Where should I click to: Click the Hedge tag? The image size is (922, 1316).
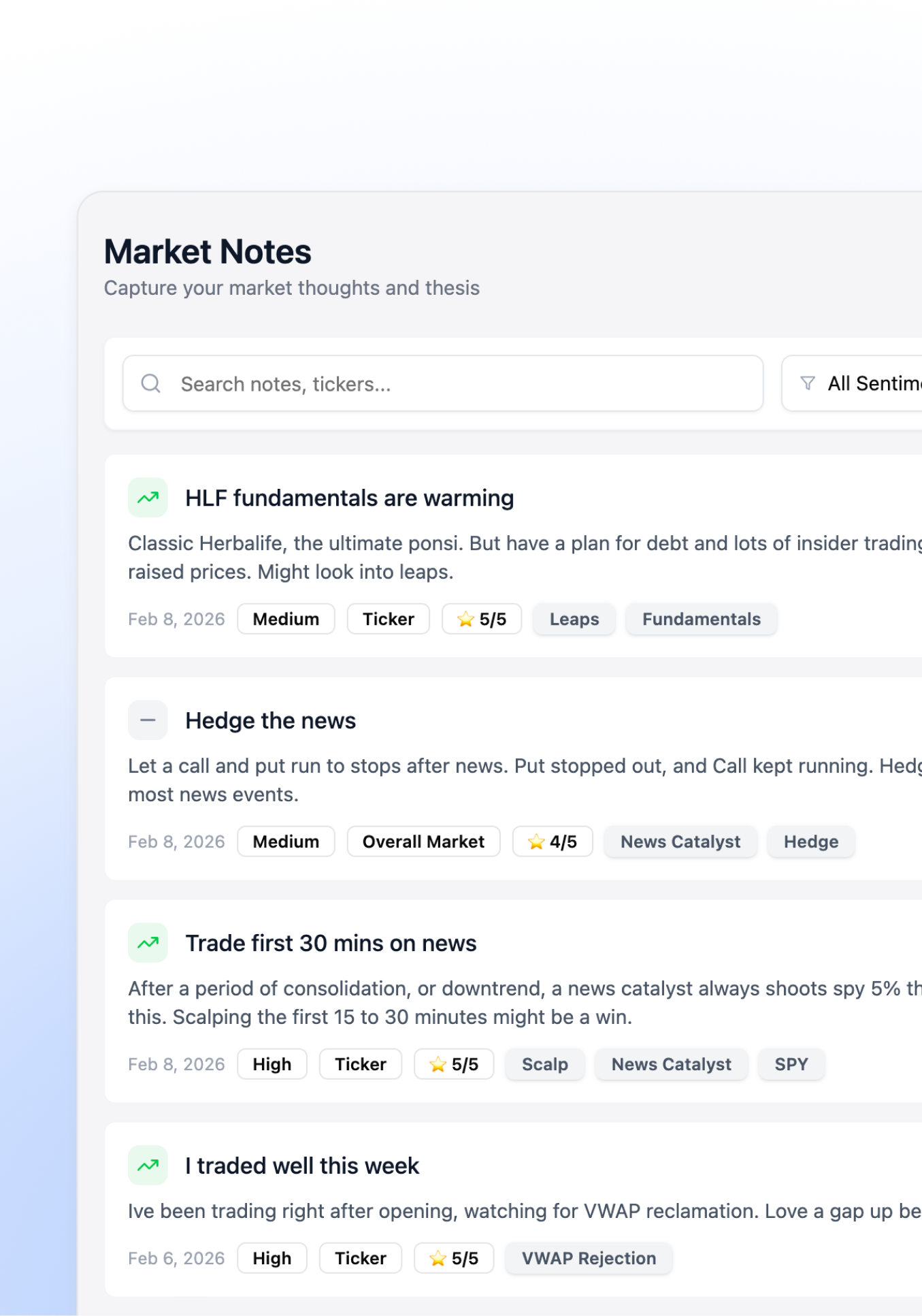click(x=811, y=841)
